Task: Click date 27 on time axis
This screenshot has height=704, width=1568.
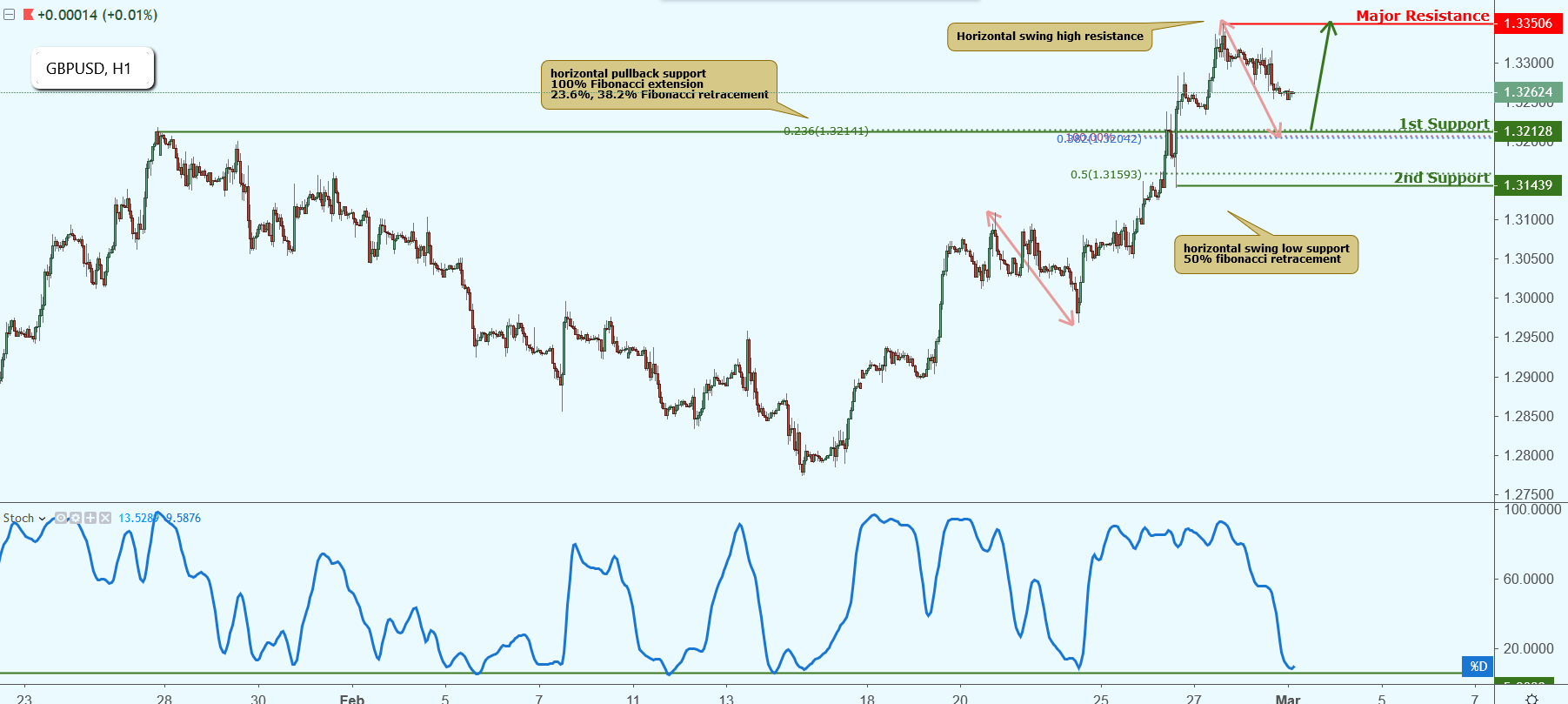Action: pos(1194,699)
